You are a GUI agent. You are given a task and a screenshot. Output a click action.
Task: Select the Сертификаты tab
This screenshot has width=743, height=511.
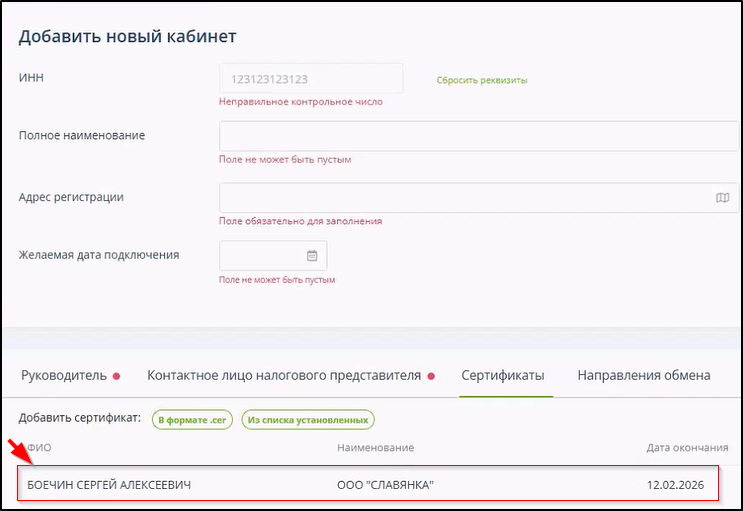[502, 375]
